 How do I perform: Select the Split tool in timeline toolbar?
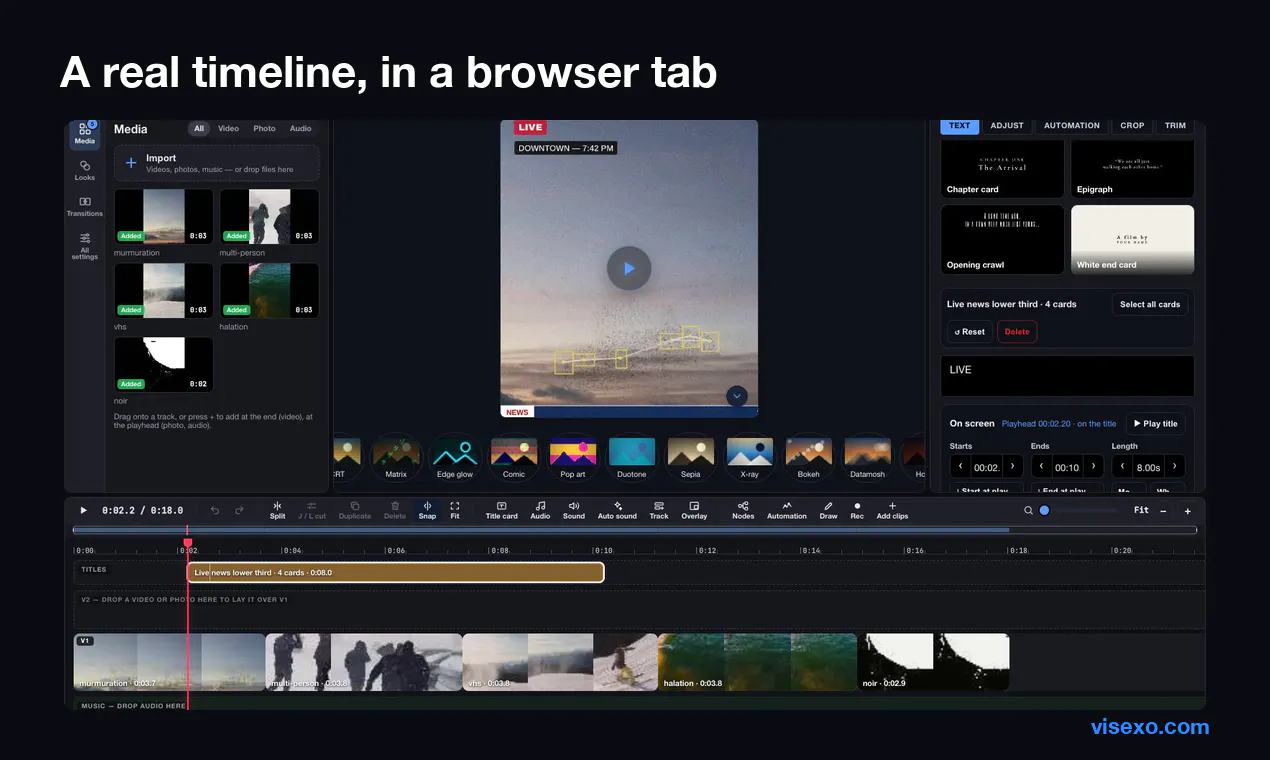[x=277, y=510]
